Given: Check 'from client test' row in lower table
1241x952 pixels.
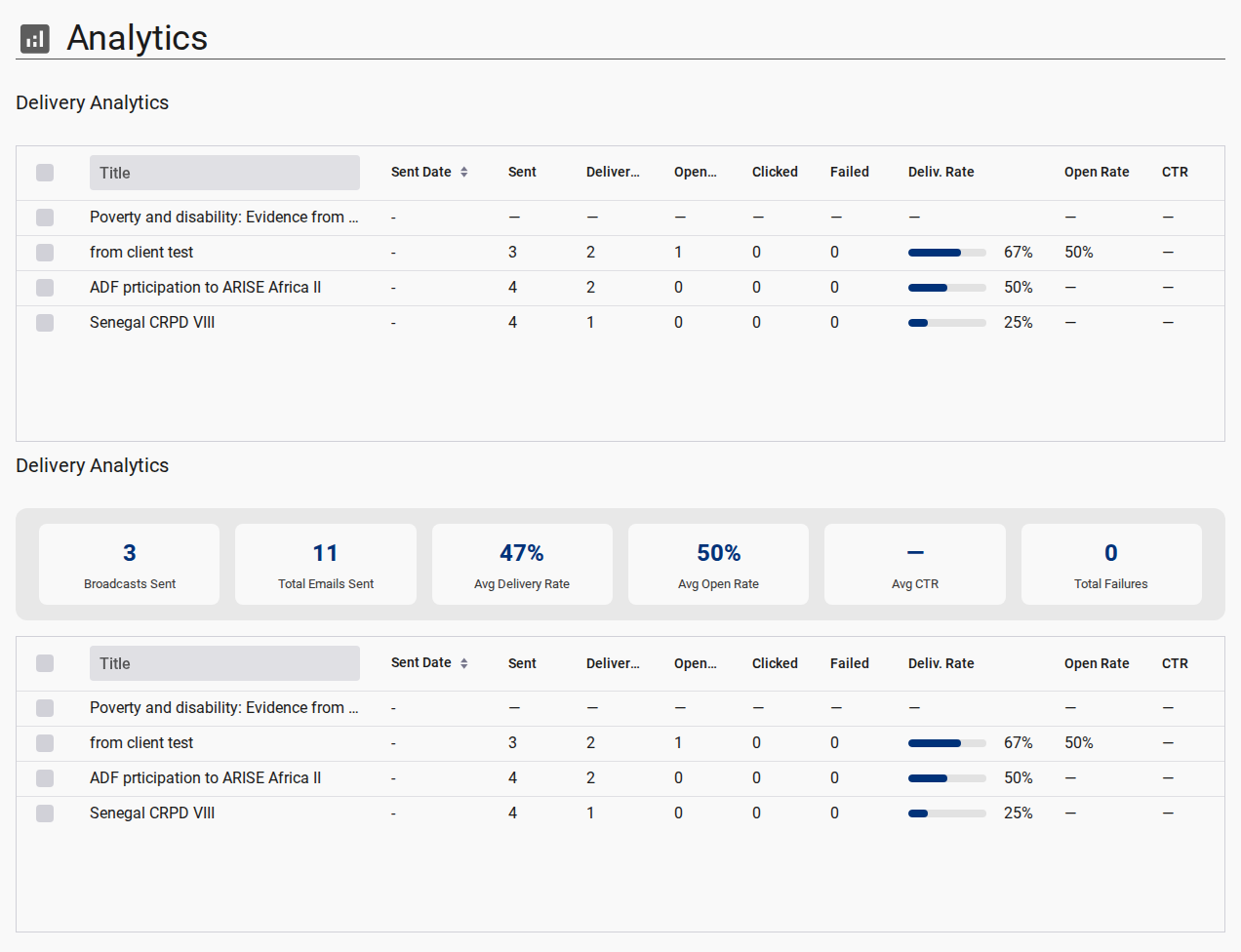Looking at the screenshot, I should click(x=45, y=743).
